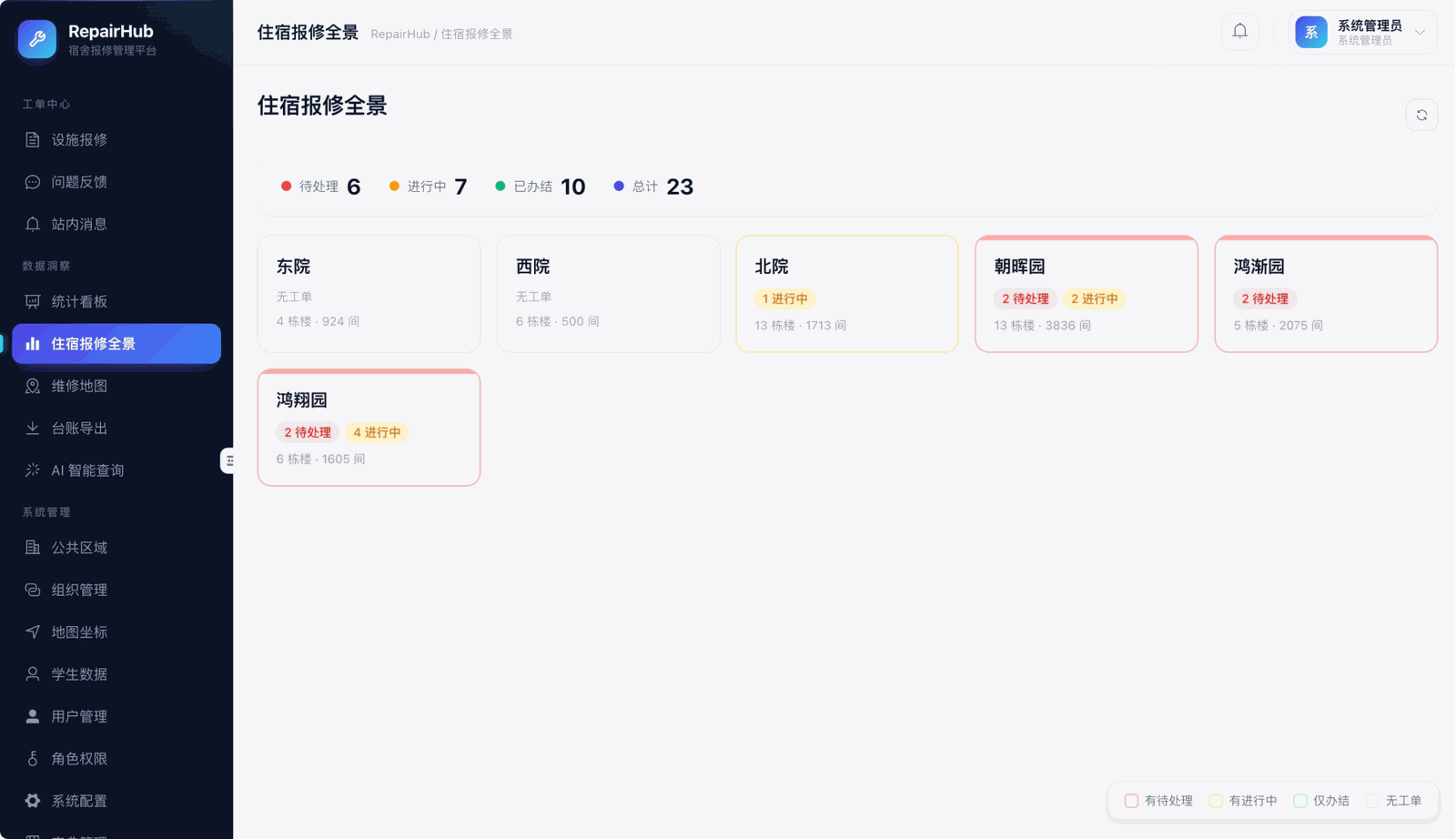
Task: Toggle the 仅办结 legend box
Action: pos(1300,801)
